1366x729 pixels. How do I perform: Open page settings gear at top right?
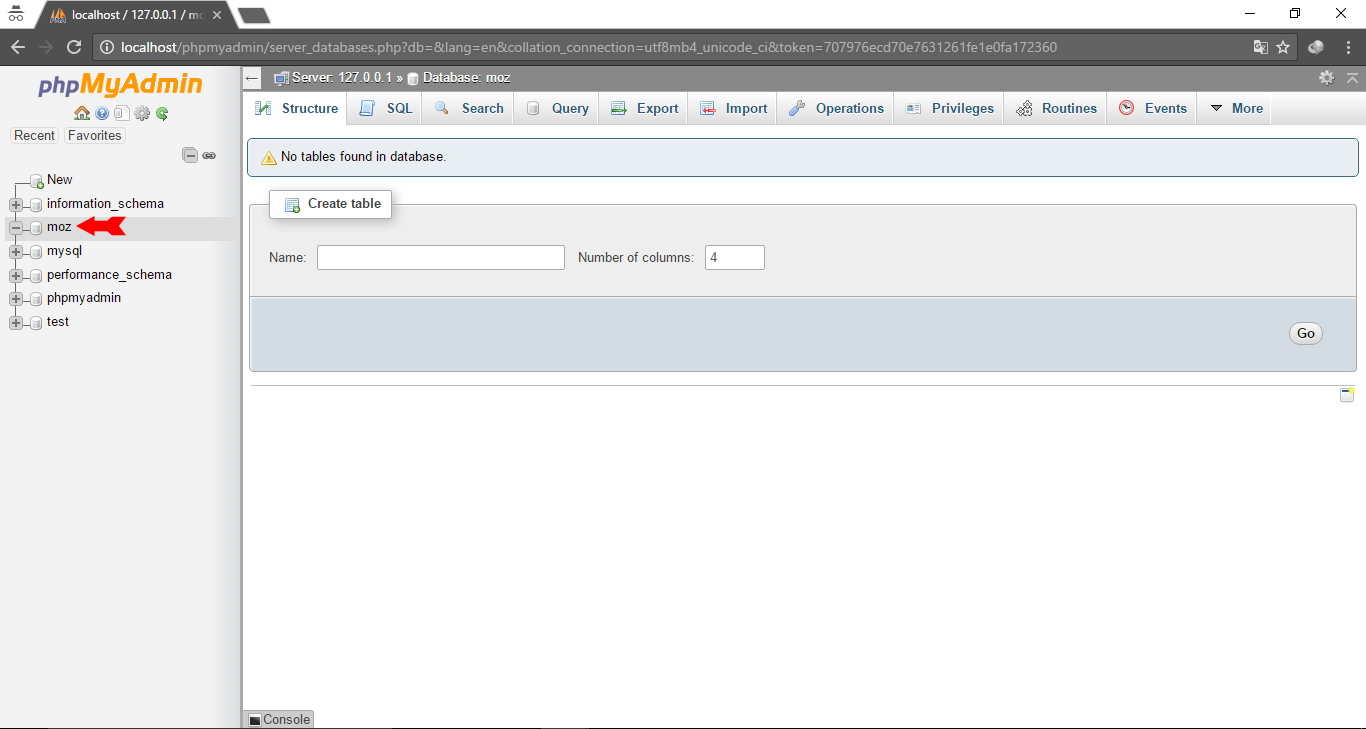(x=1326, y=77)
